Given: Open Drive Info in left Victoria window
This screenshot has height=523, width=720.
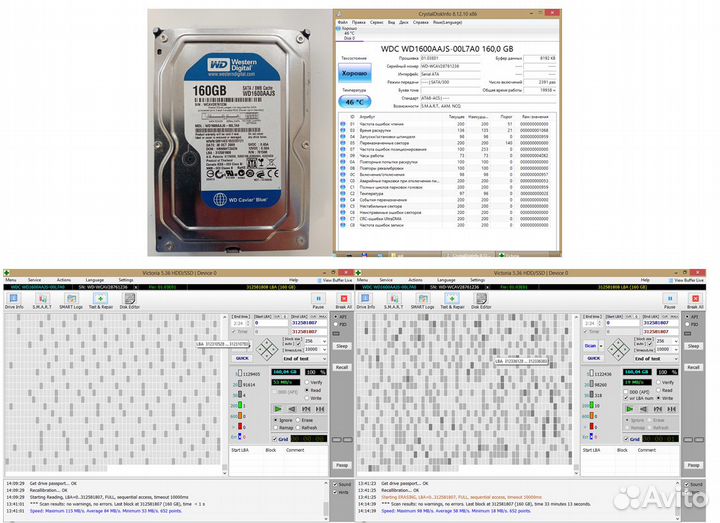Looking at the screenshot, I should pos(14,300).
